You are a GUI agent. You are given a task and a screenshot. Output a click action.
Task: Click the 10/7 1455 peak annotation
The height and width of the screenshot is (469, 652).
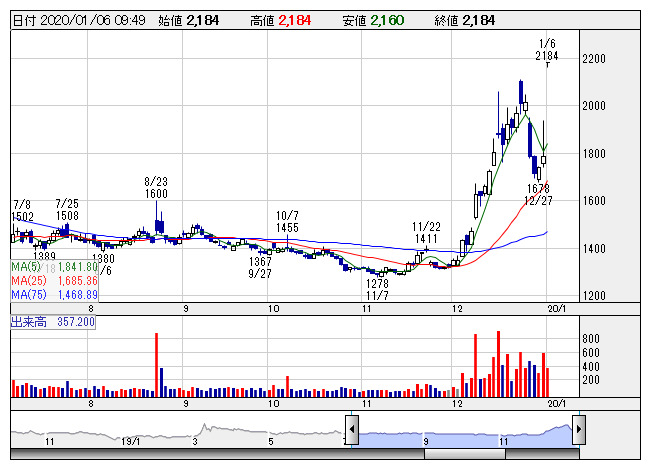coord(288,222)
